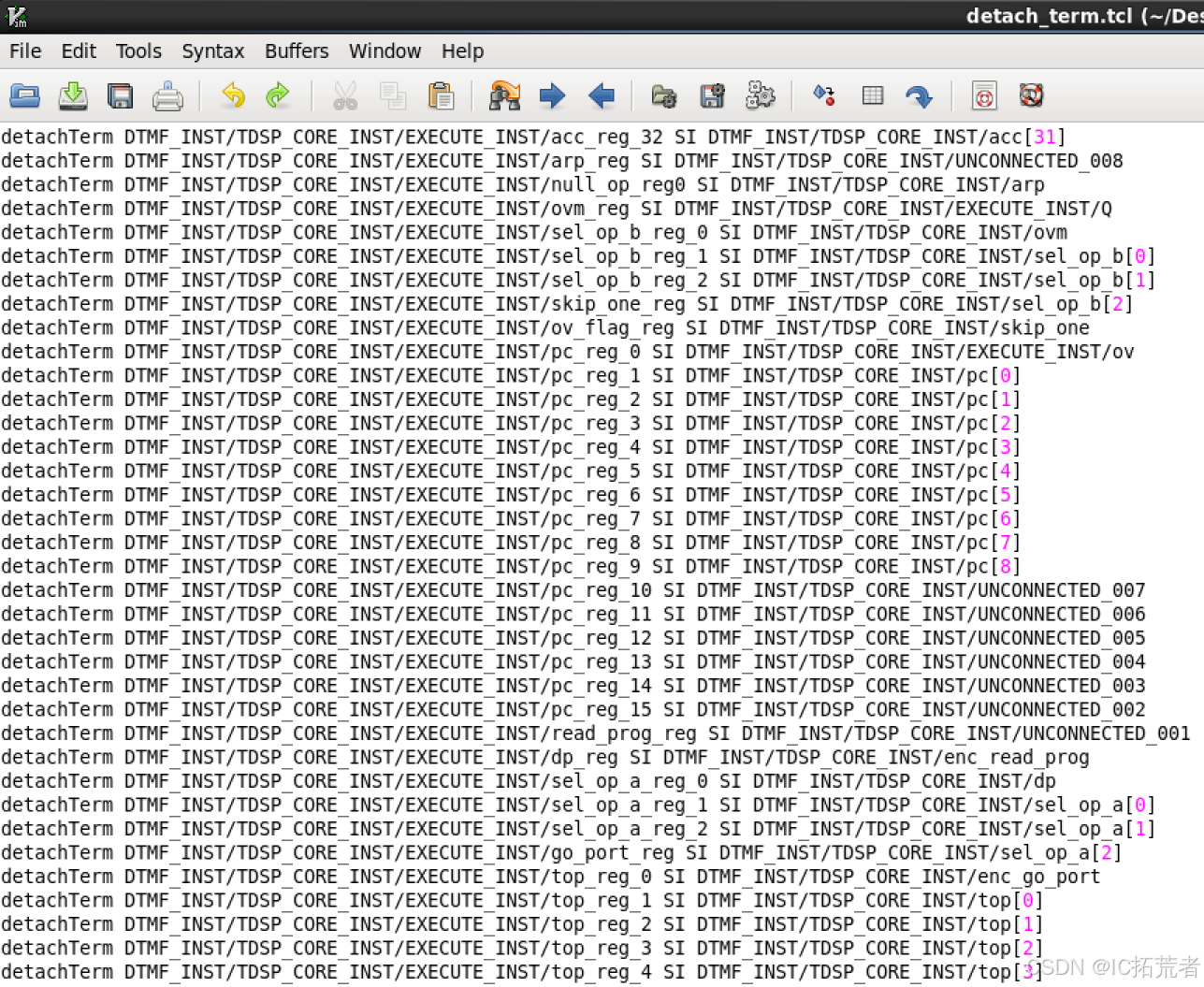Redo the last undone change
Image resolution: width=1204 pixels, height=987 pixels.
click(278, 95)
